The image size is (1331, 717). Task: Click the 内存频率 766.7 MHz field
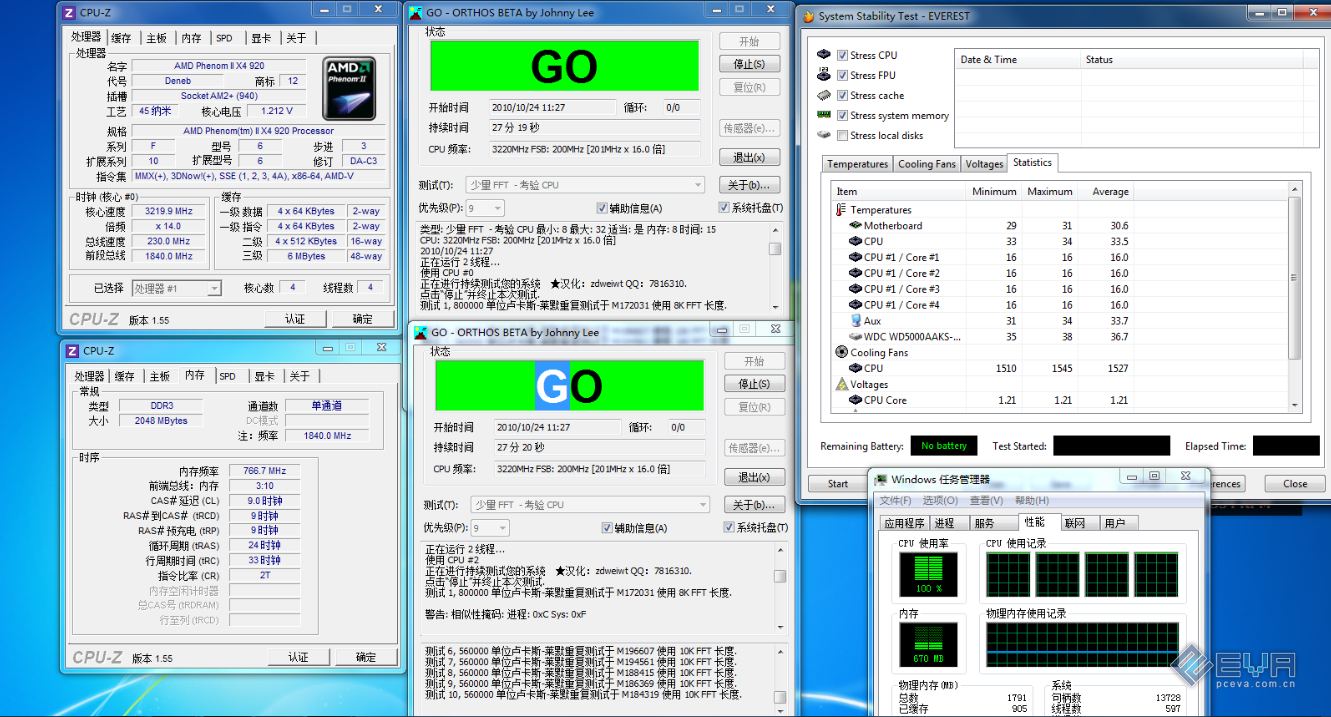click(263, 470)
